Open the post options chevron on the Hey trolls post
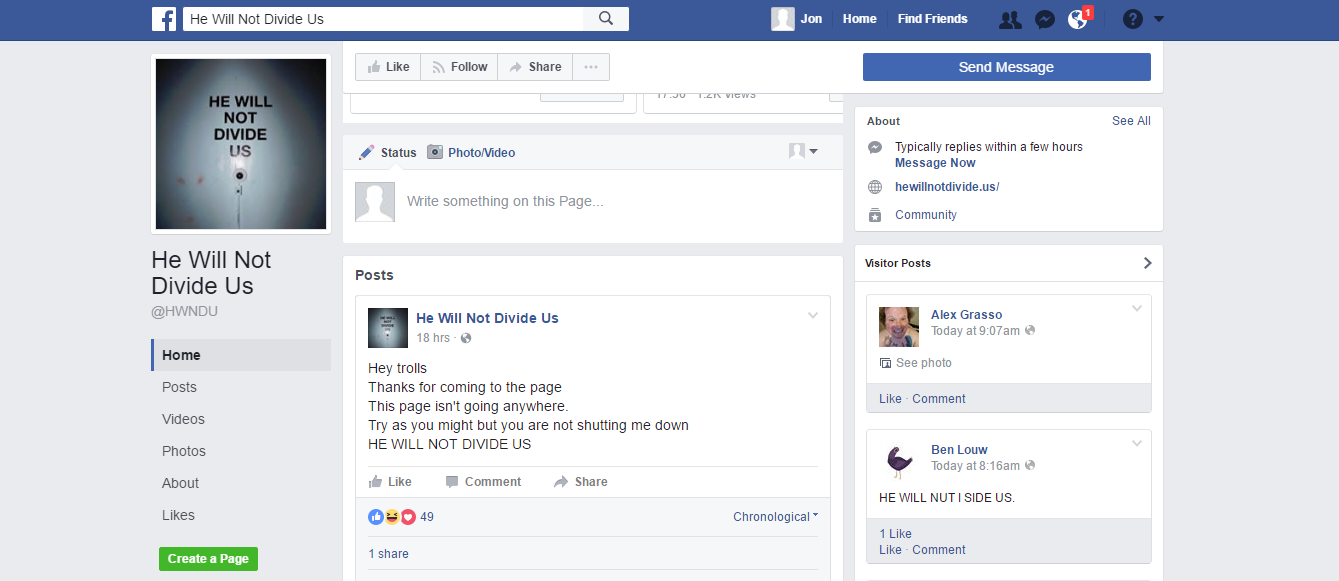Screen dimensions: 1339x581 pyautogui.click(x=813, y=316)
